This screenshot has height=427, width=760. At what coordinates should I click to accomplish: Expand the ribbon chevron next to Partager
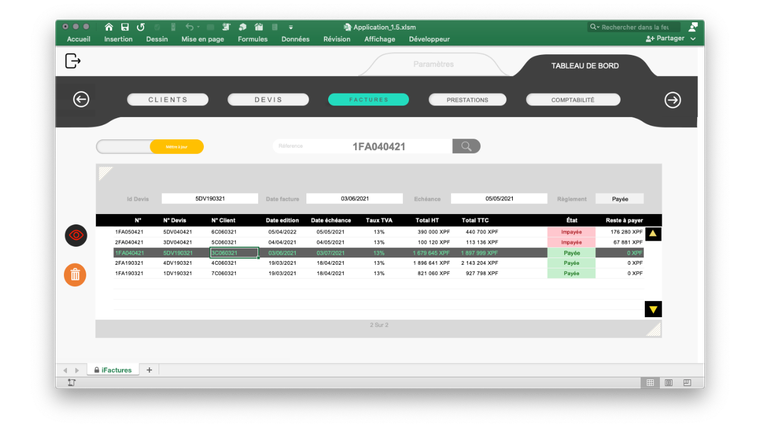693,39
